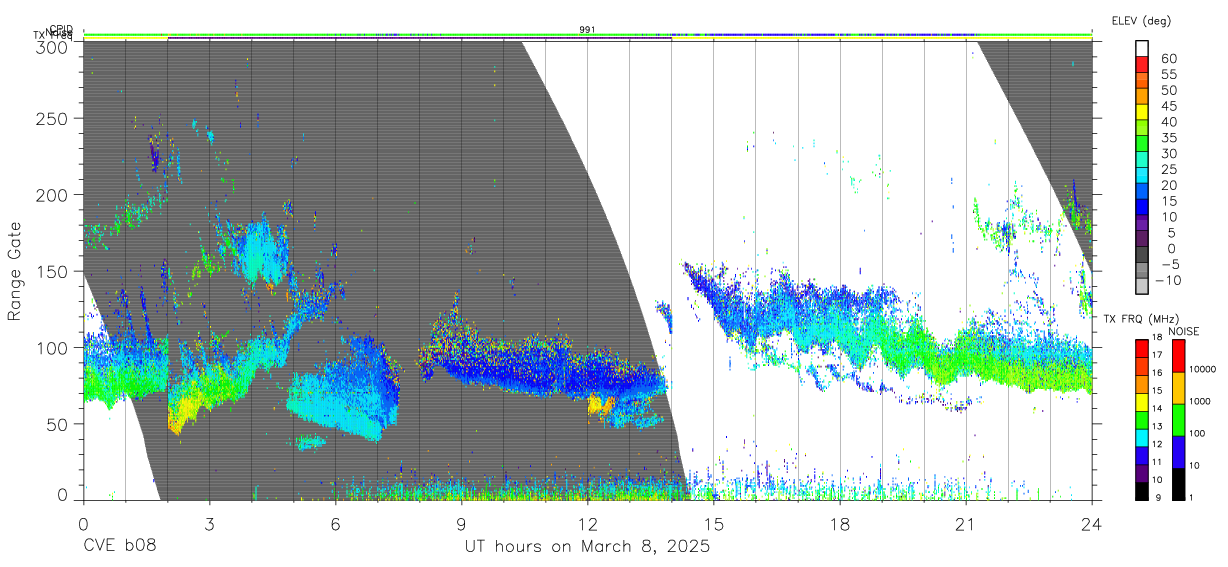
Task: Click the '300' tick on the Range Gate axis
Action: (51, 47)
